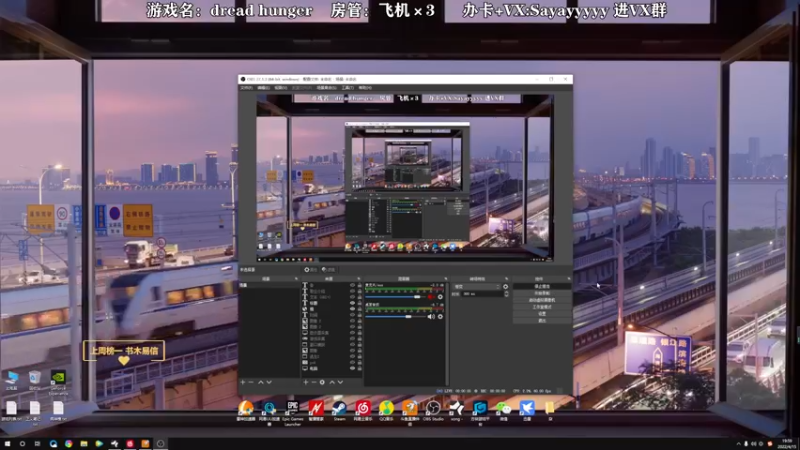Toggle visibility of the 显示器采集 source

[352, 333]
